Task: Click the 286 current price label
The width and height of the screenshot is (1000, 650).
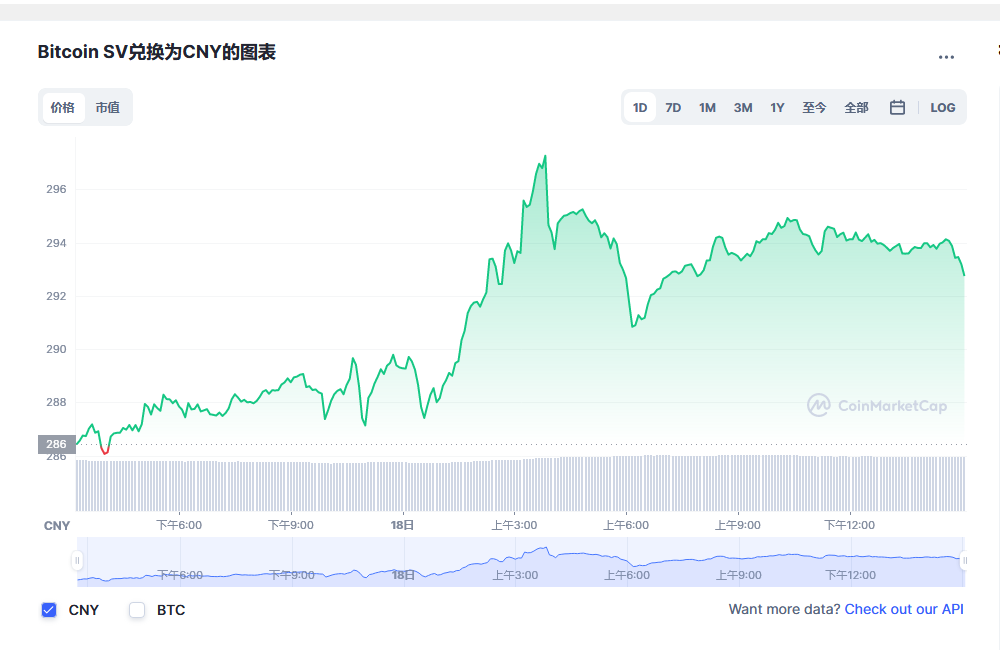Action: pyautogui.click(x=57, y=444)
